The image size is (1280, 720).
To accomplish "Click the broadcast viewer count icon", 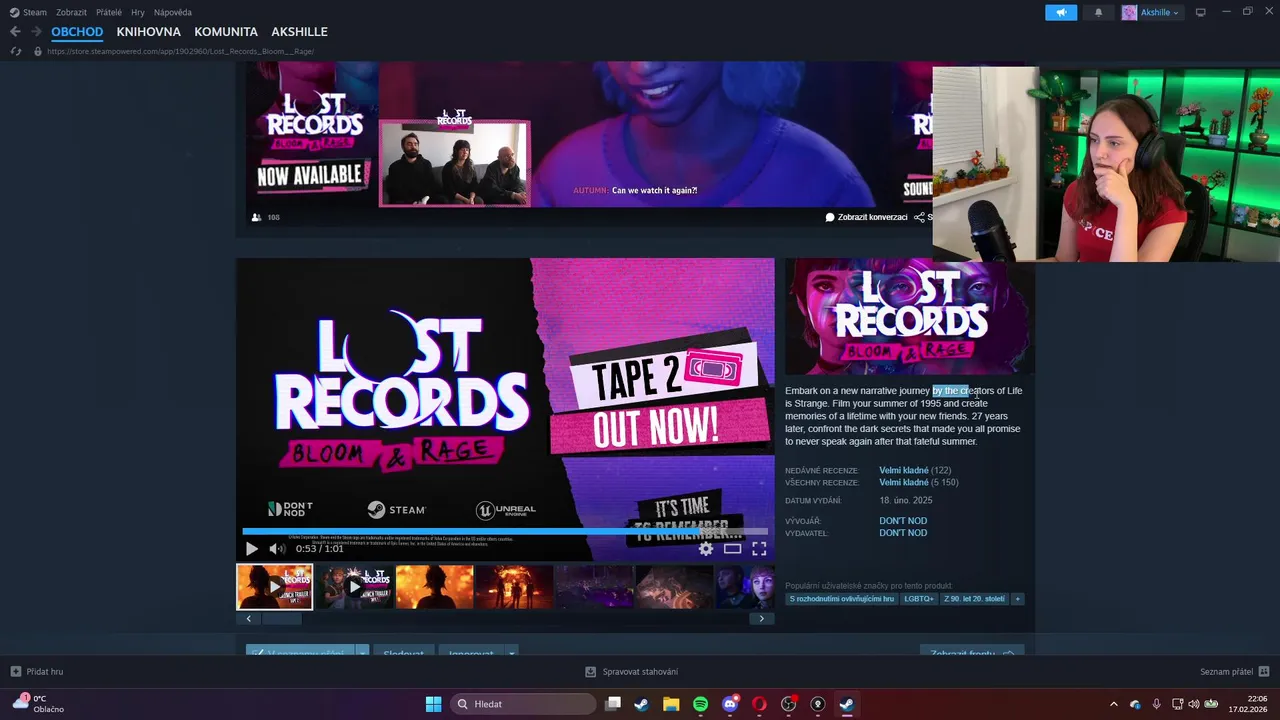I will 257,217.
